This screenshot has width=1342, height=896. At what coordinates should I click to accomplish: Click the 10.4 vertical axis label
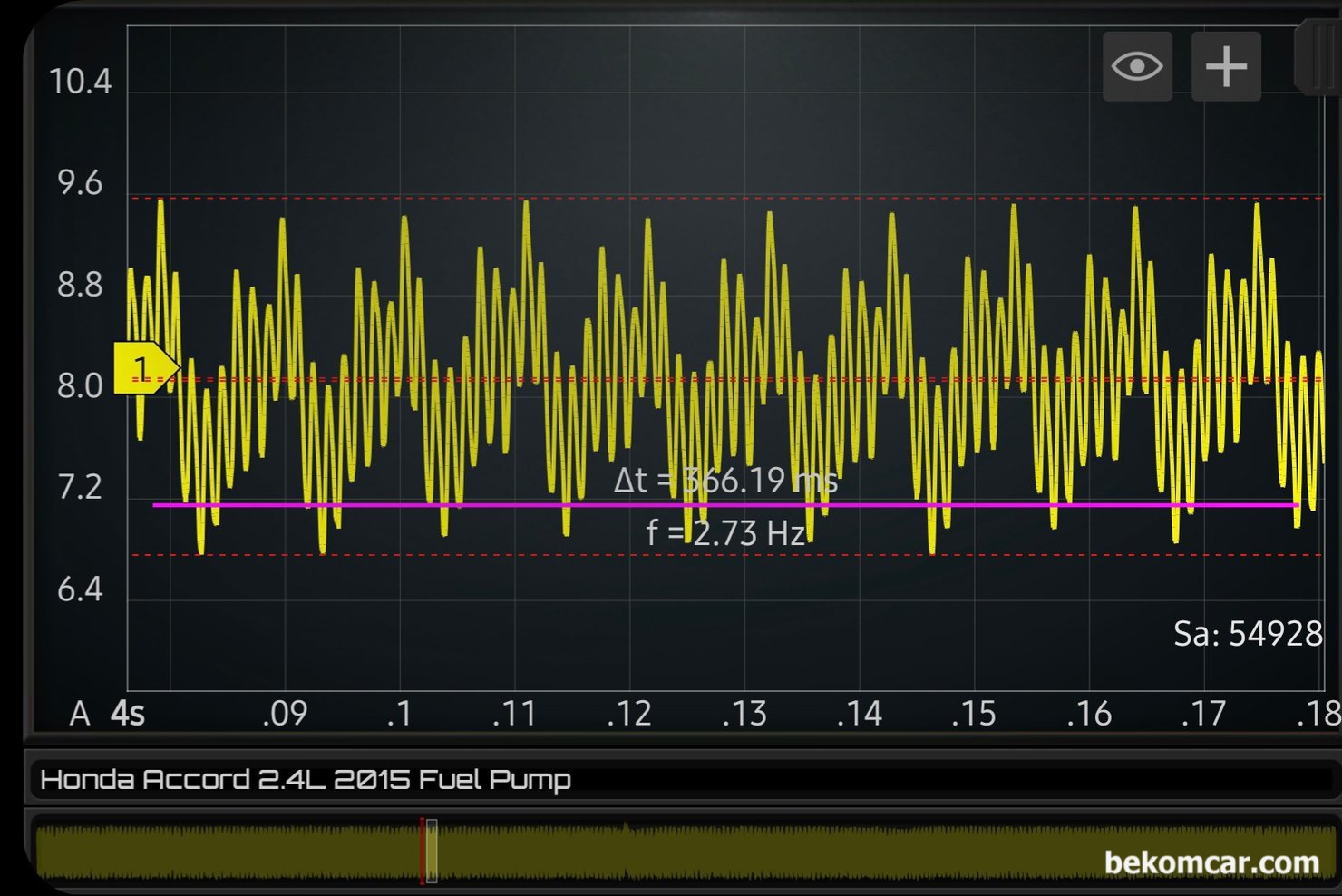click(x=80, y=82)
